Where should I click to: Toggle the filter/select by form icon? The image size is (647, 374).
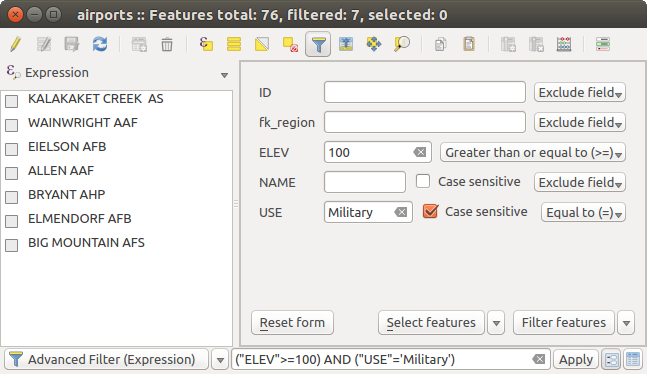pyautogui.click(x=318, y=44)
